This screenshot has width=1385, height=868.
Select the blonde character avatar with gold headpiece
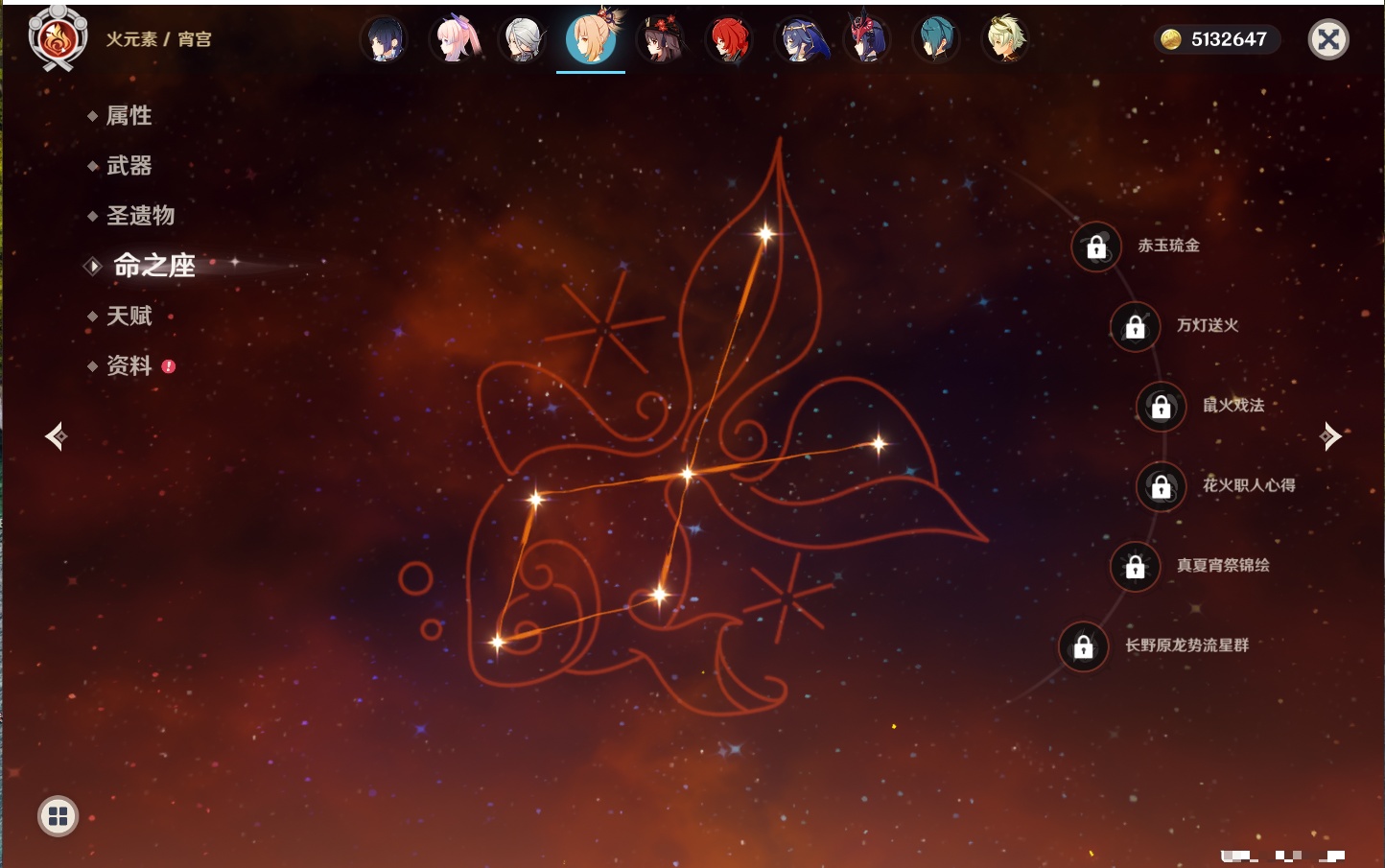coord(1005,40)
